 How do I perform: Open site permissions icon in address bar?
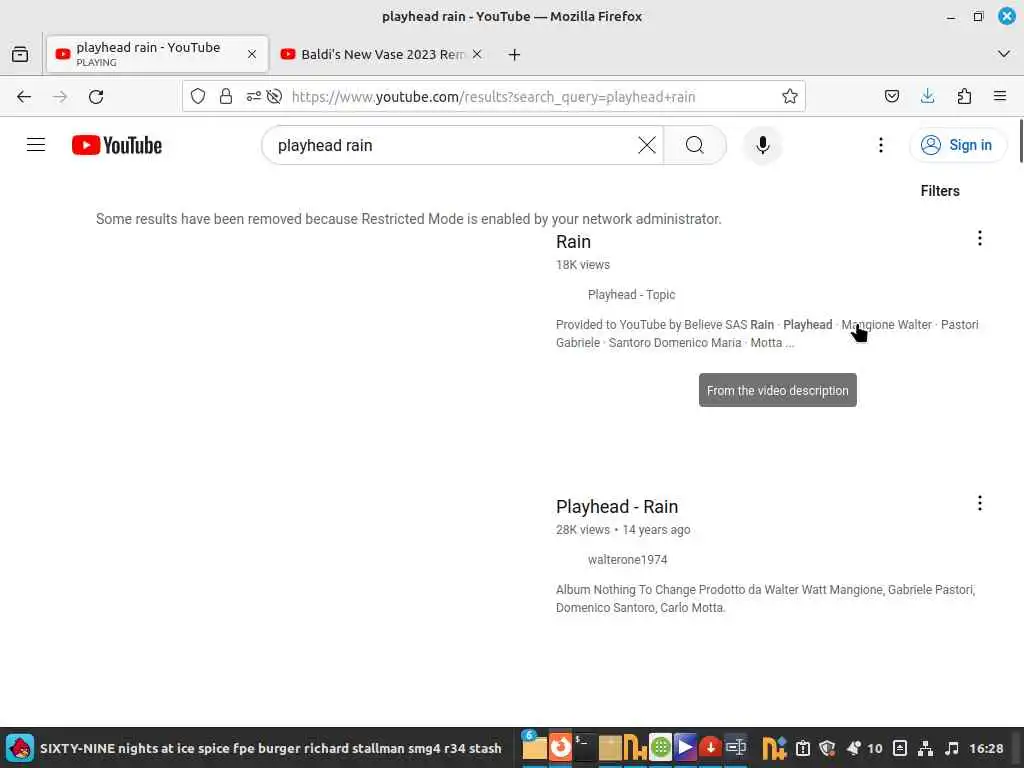253,97
